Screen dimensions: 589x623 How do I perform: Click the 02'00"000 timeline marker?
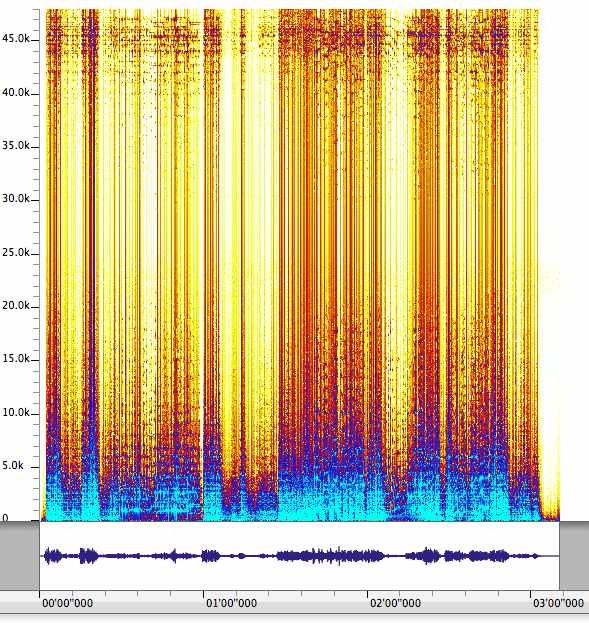395,603
